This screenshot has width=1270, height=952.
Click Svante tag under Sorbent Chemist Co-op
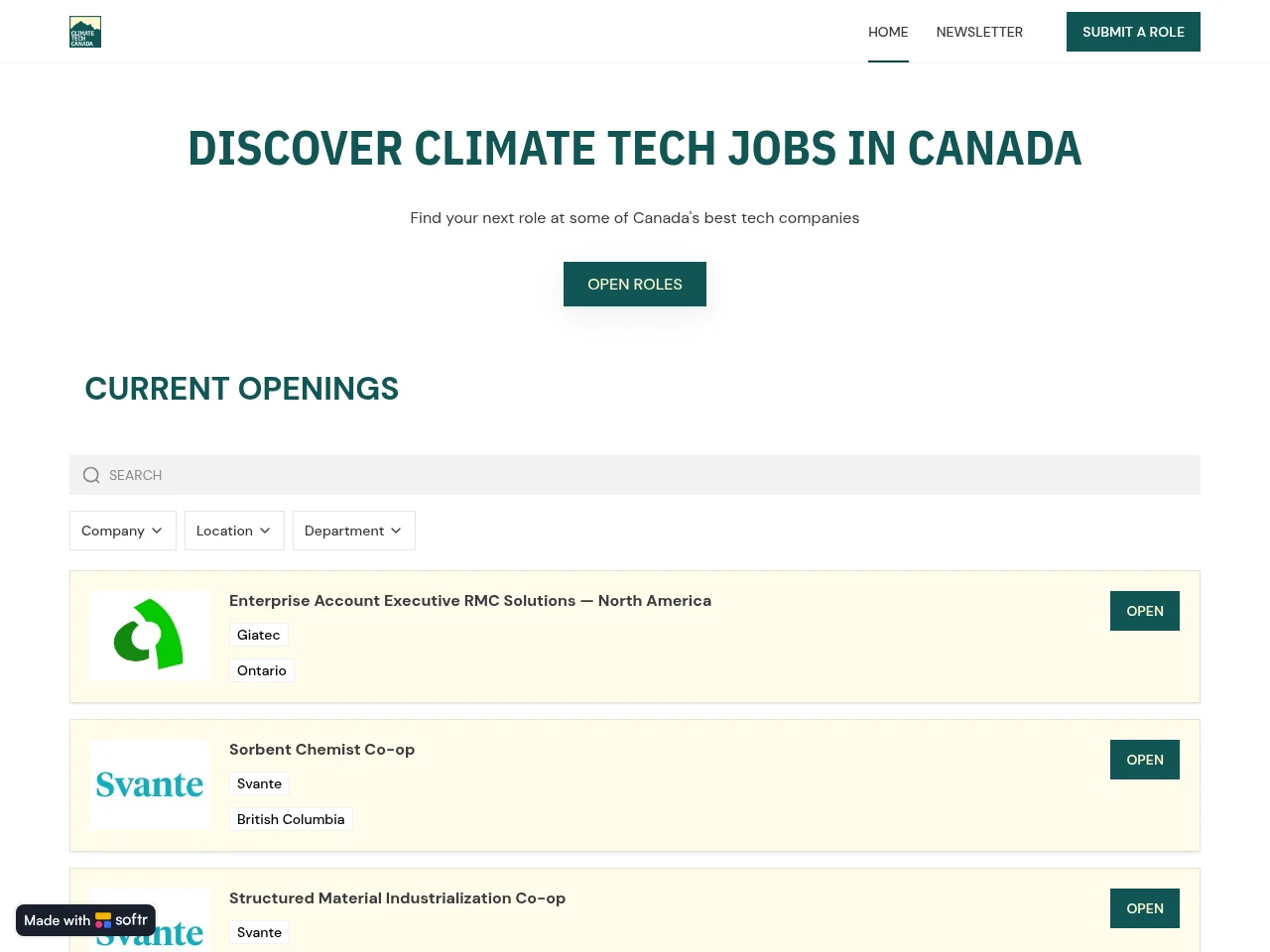[x=260, y=783]
